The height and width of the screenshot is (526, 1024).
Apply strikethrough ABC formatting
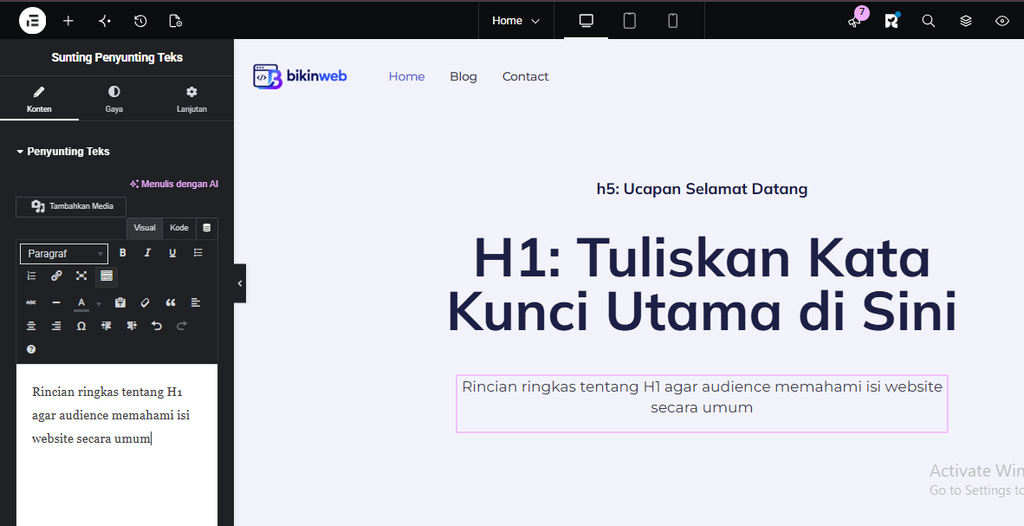pyautogui.click(x=31, y=303)
